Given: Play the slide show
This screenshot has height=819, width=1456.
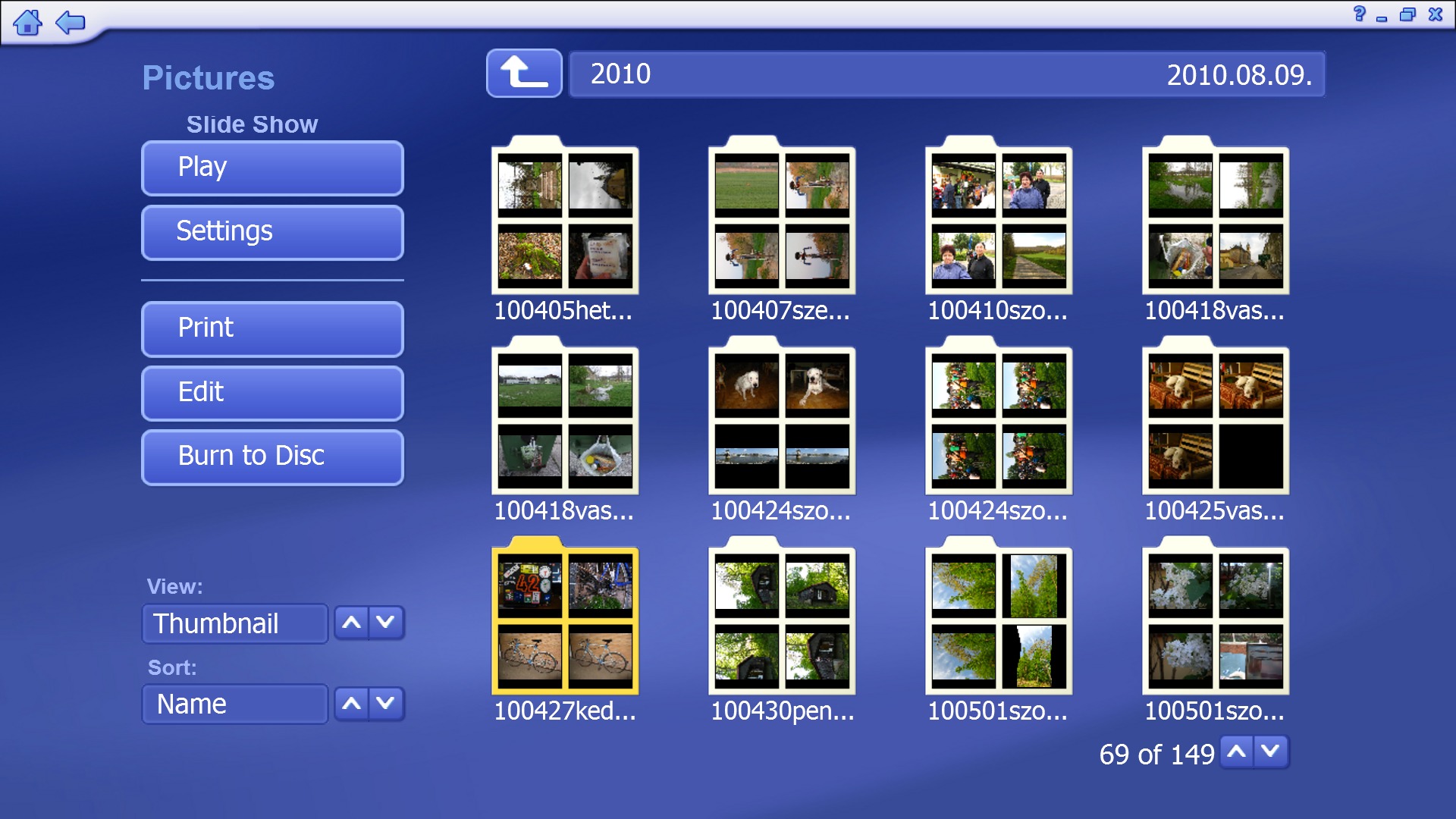Looking at the screenshot, I should (272, 168).
